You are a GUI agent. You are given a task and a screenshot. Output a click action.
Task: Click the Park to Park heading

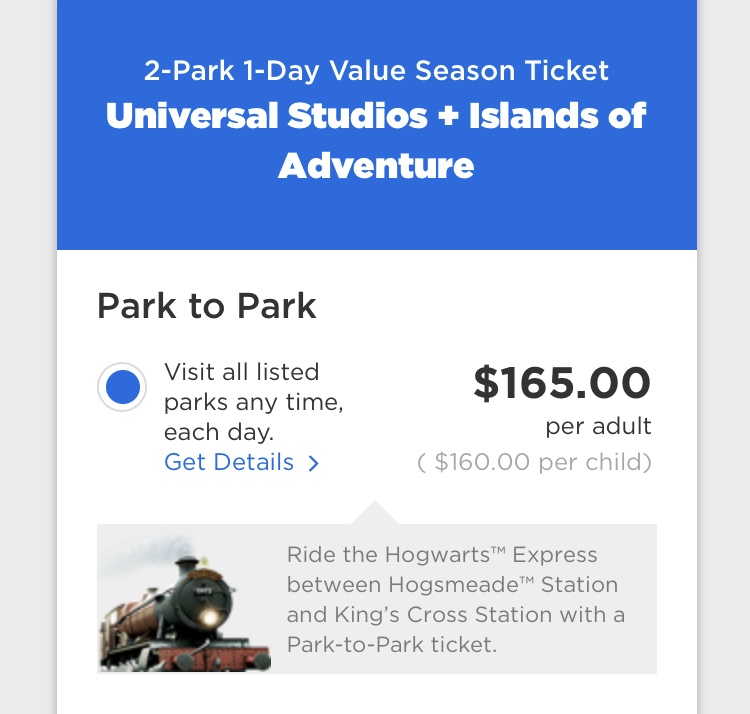(206, 306)
